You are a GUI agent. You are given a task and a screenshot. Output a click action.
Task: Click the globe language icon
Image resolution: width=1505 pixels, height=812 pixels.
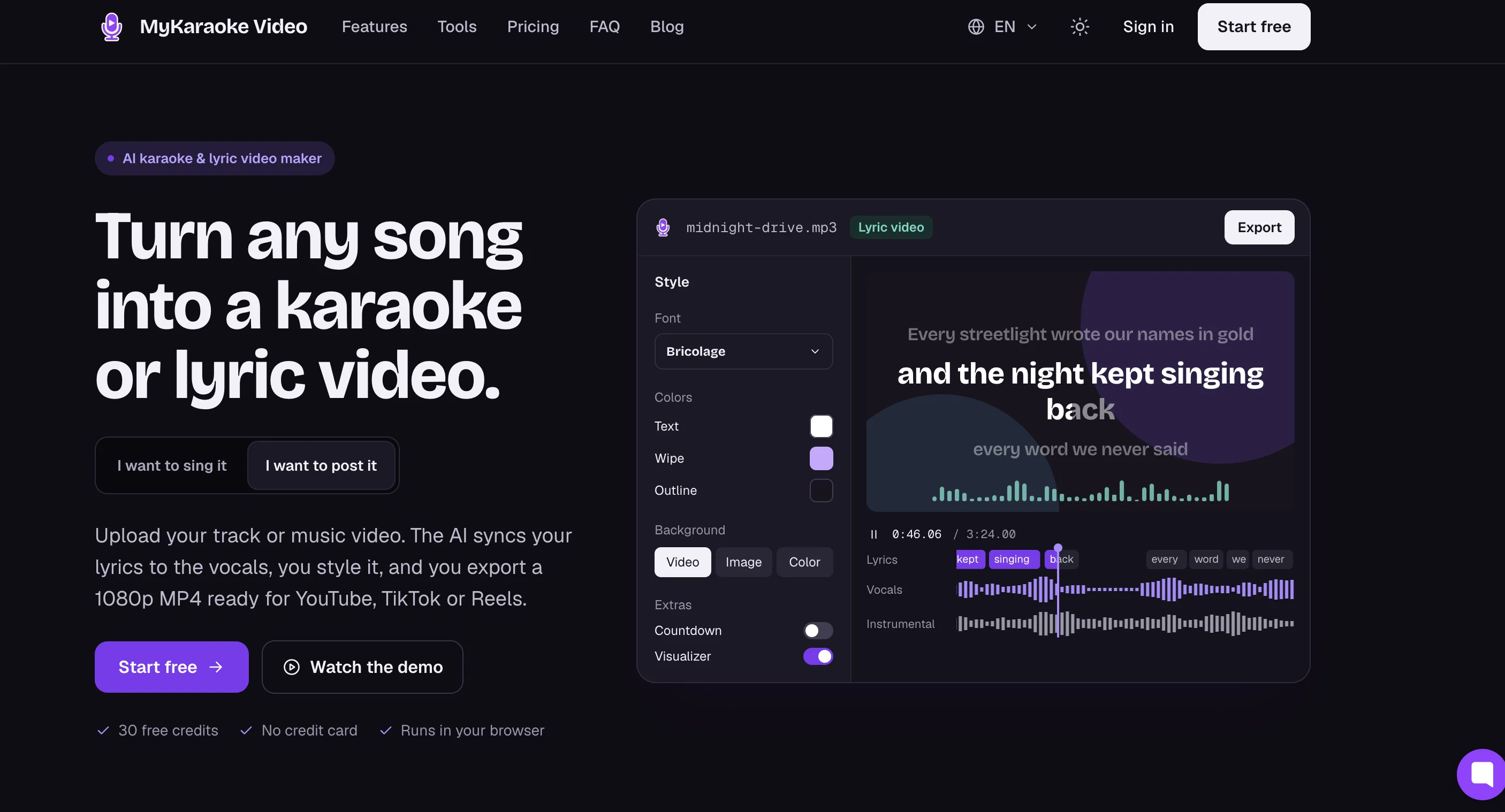pos(976,27)
